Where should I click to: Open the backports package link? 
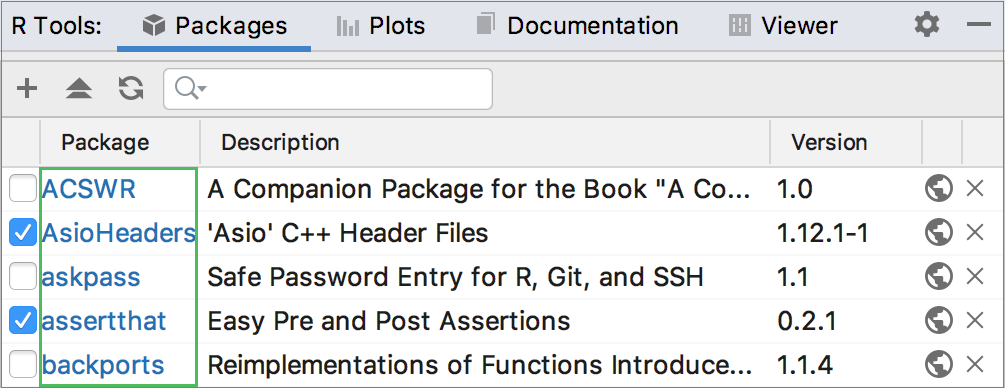103,366
